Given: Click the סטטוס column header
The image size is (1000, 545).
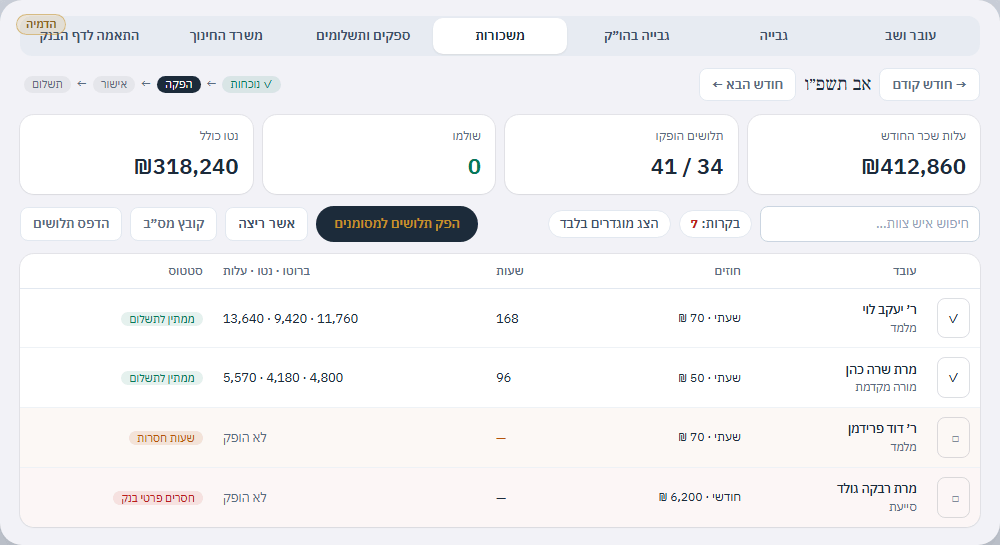Looking at the screenshot, I should [x=186, y=271].
